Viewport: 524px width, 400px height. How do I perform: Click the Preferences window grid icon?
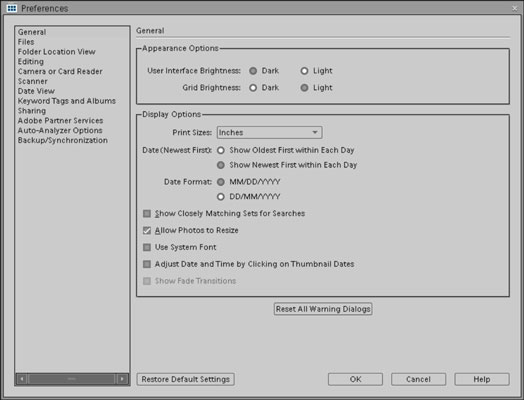[12, 8]
